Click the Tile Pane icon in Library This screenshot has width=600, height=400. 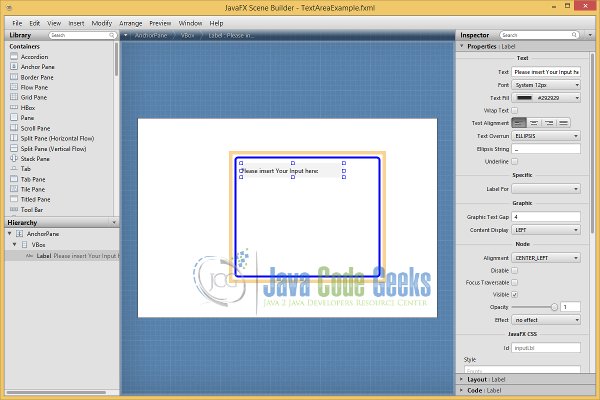point(14,189)
